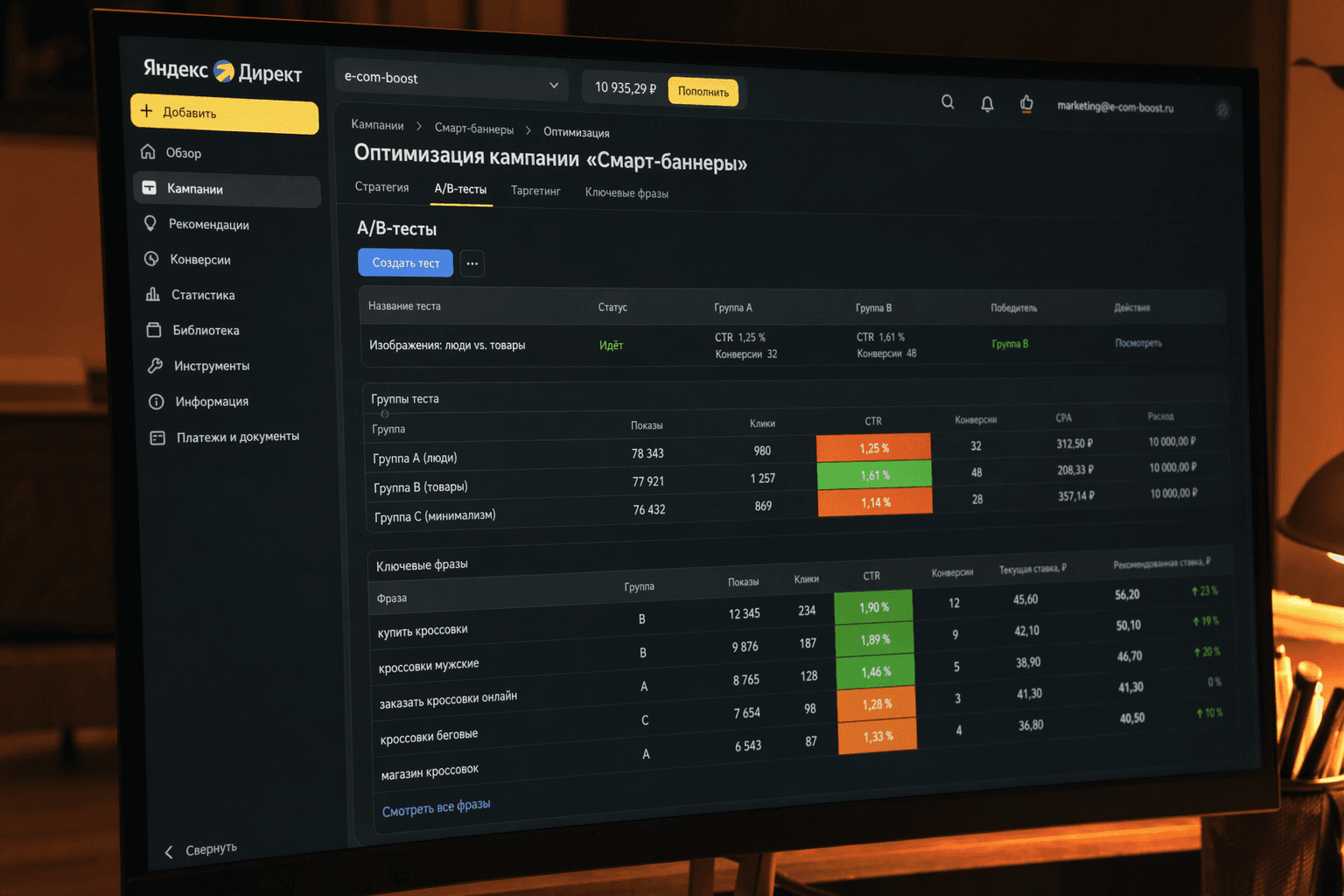The image size is (1344, 896).
Task: Click the green Группа B winner label
Action: 1010,344
